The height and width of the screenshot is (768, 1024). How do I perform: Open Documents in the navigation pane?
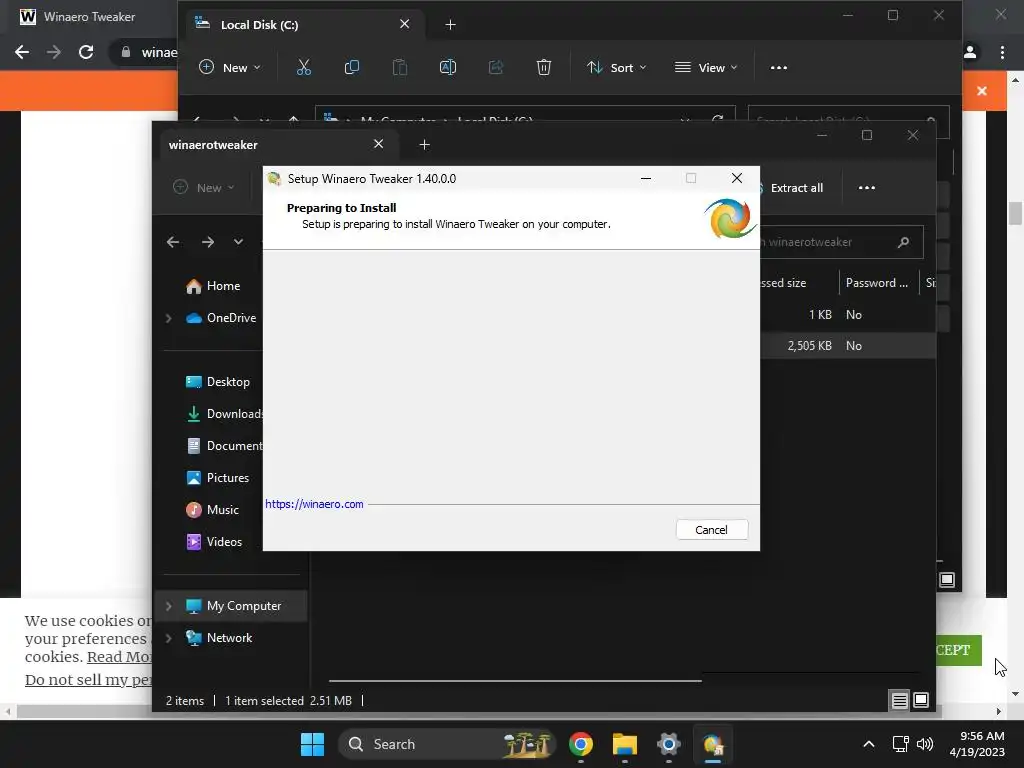(224, 446)
